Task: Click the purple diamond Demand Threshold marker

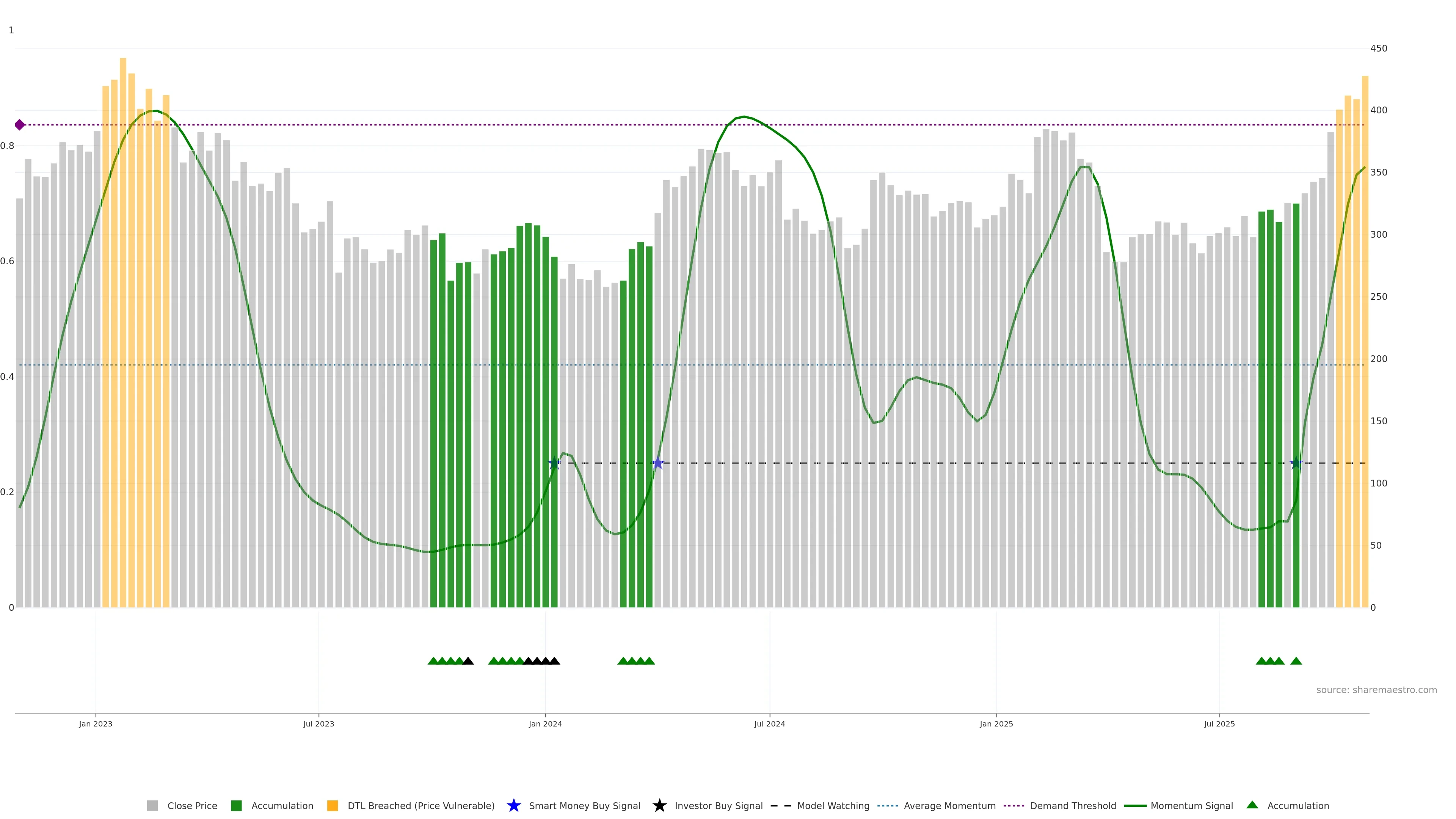Action: 20,125
